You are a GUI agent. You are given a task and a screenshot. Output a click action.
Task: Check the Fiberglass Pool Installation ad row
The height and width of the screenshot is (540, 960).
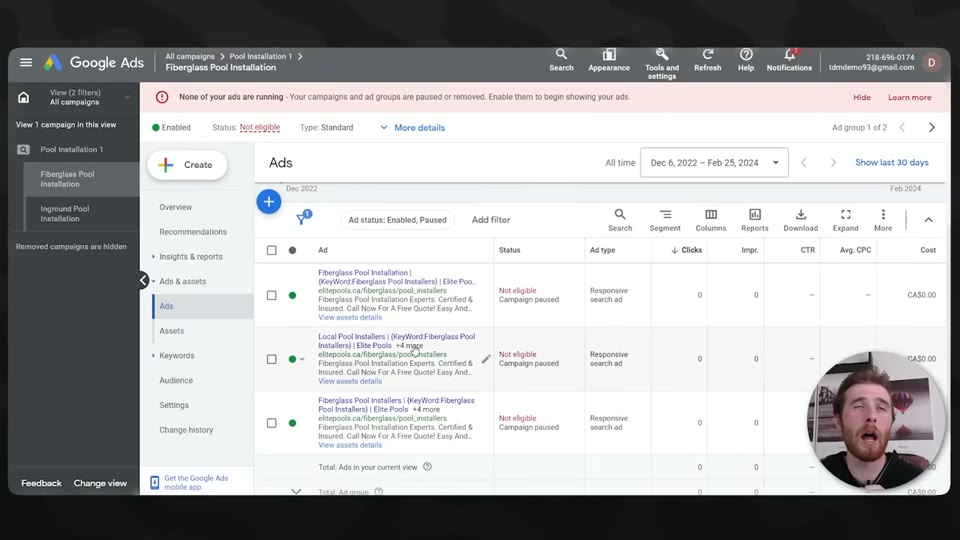click(x=271, y=295)
